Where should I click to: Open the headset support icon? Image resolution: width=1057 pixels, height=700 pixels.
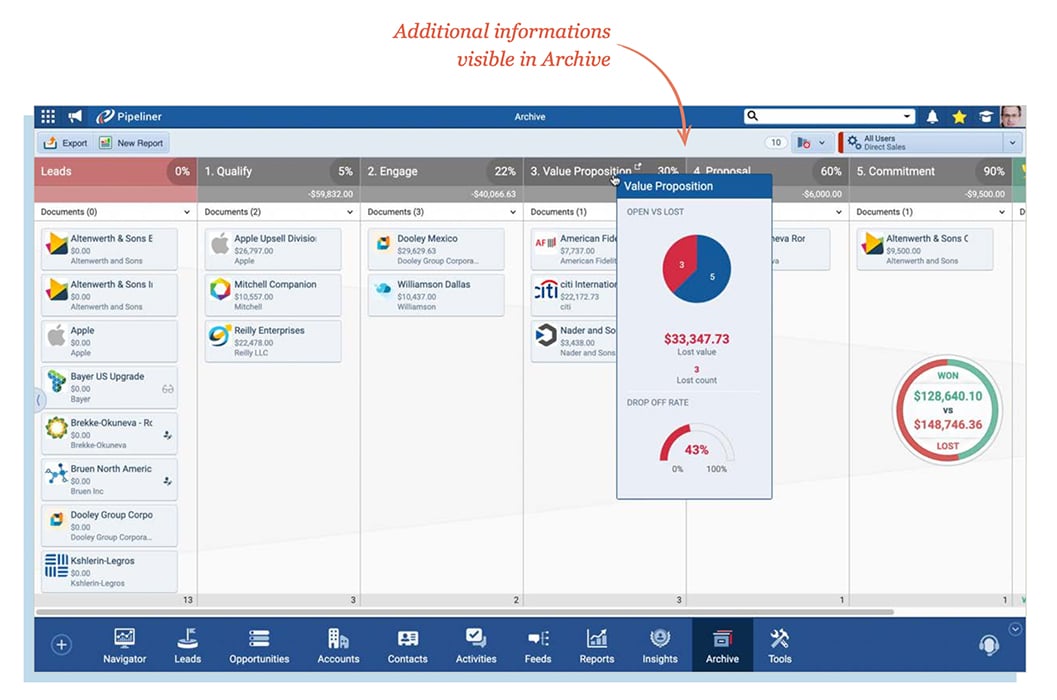coord(989,645)
